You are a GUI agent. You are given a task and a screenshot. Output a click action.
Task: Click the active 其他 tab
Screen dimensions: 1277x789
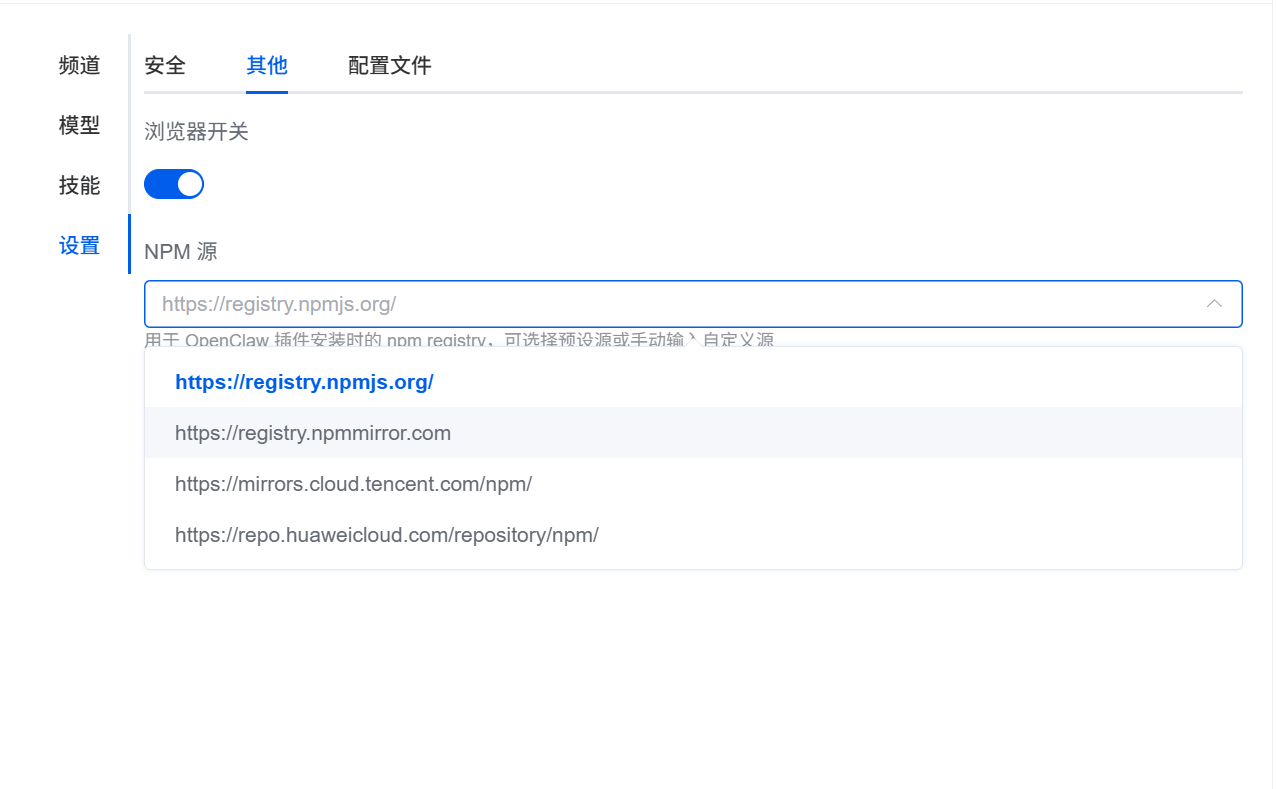coord(267,66)
